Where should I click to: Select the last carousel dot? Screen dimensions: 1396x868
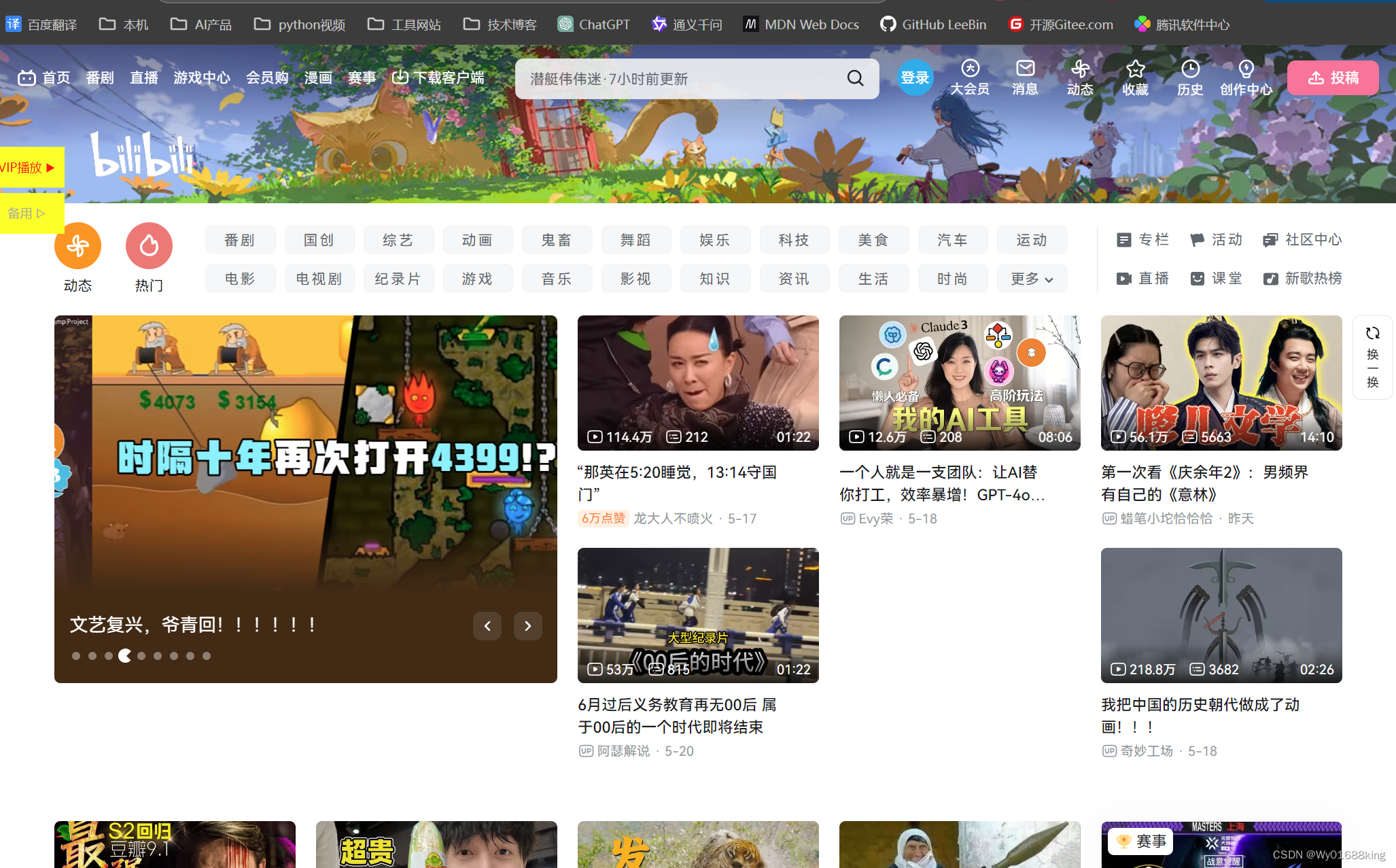pos(207,656)
